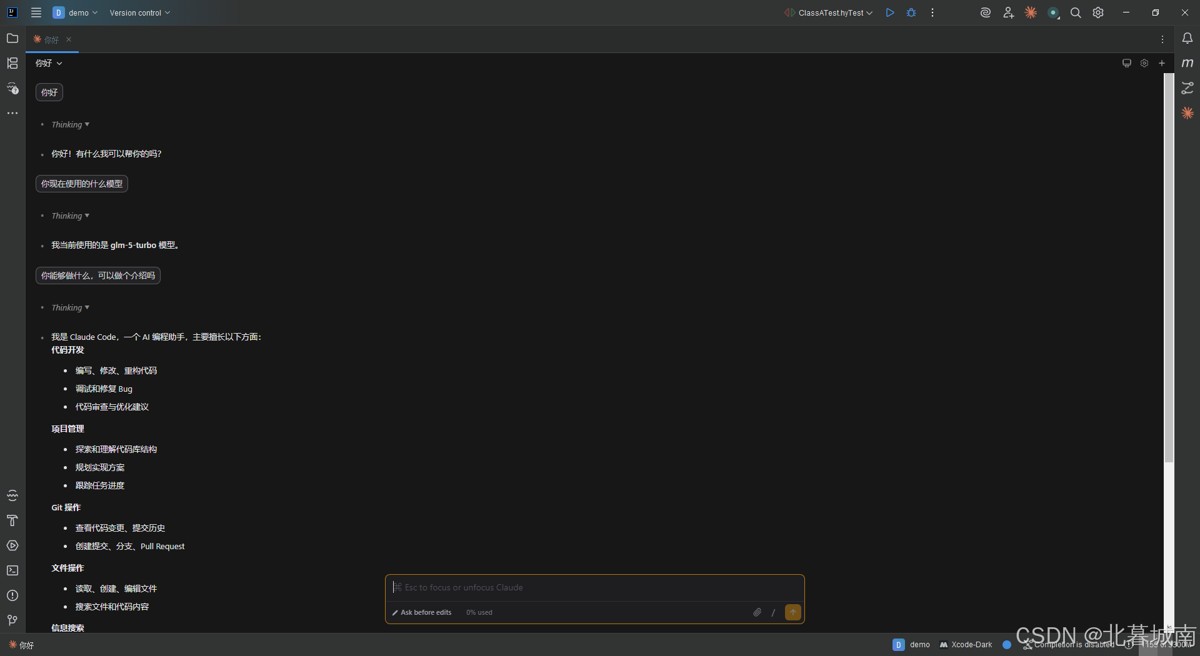Close the 你好 editor tab

(69, 39)
